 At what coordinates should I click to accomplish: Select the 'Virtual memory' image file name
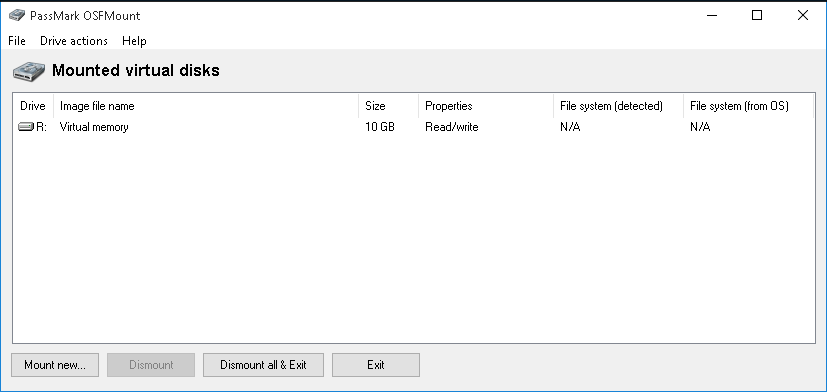pyautogui.click(x=94, y=127)
